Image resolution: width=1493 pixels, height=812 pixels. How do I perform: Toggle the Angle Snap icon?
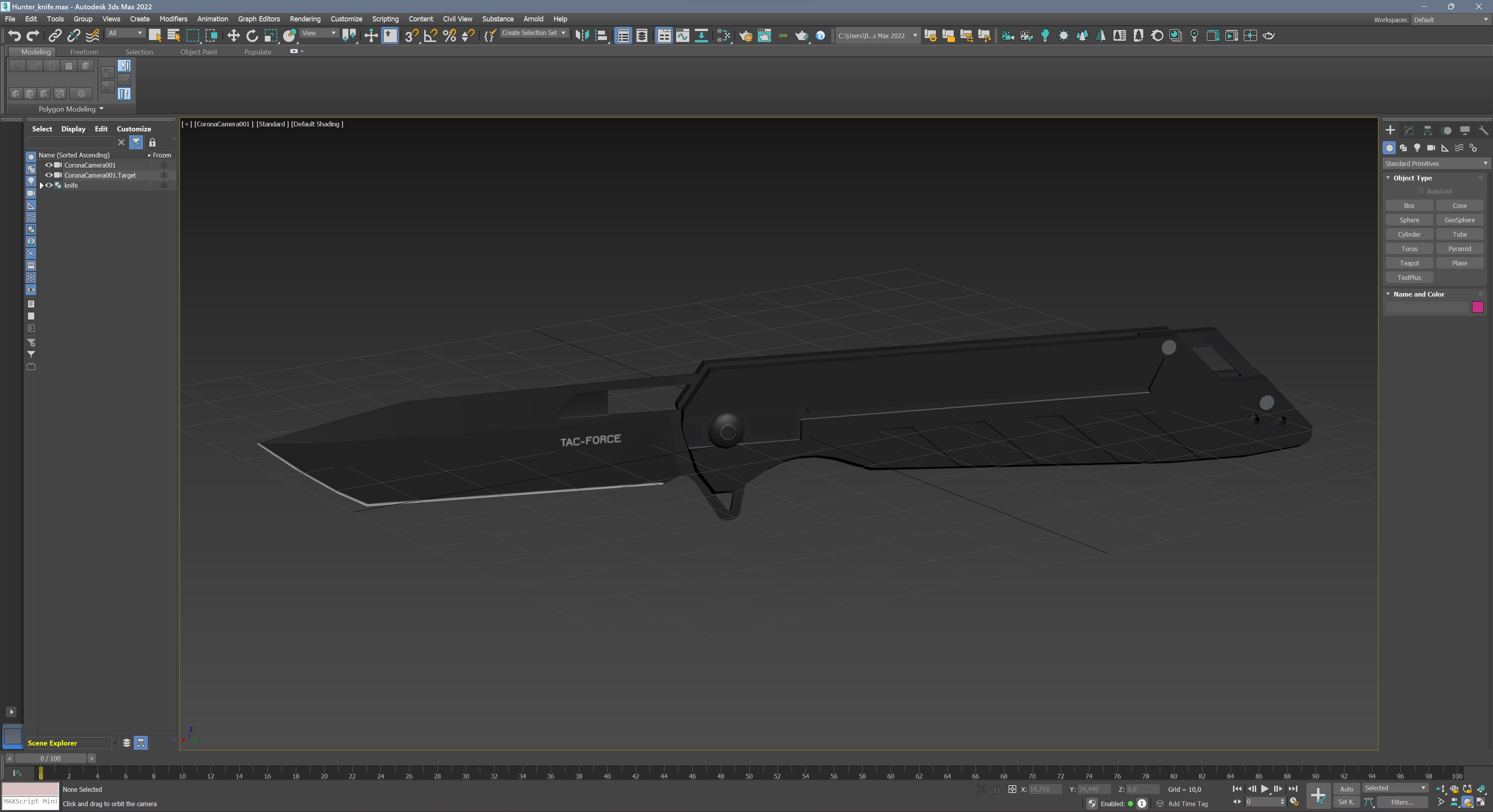point(430,36)
